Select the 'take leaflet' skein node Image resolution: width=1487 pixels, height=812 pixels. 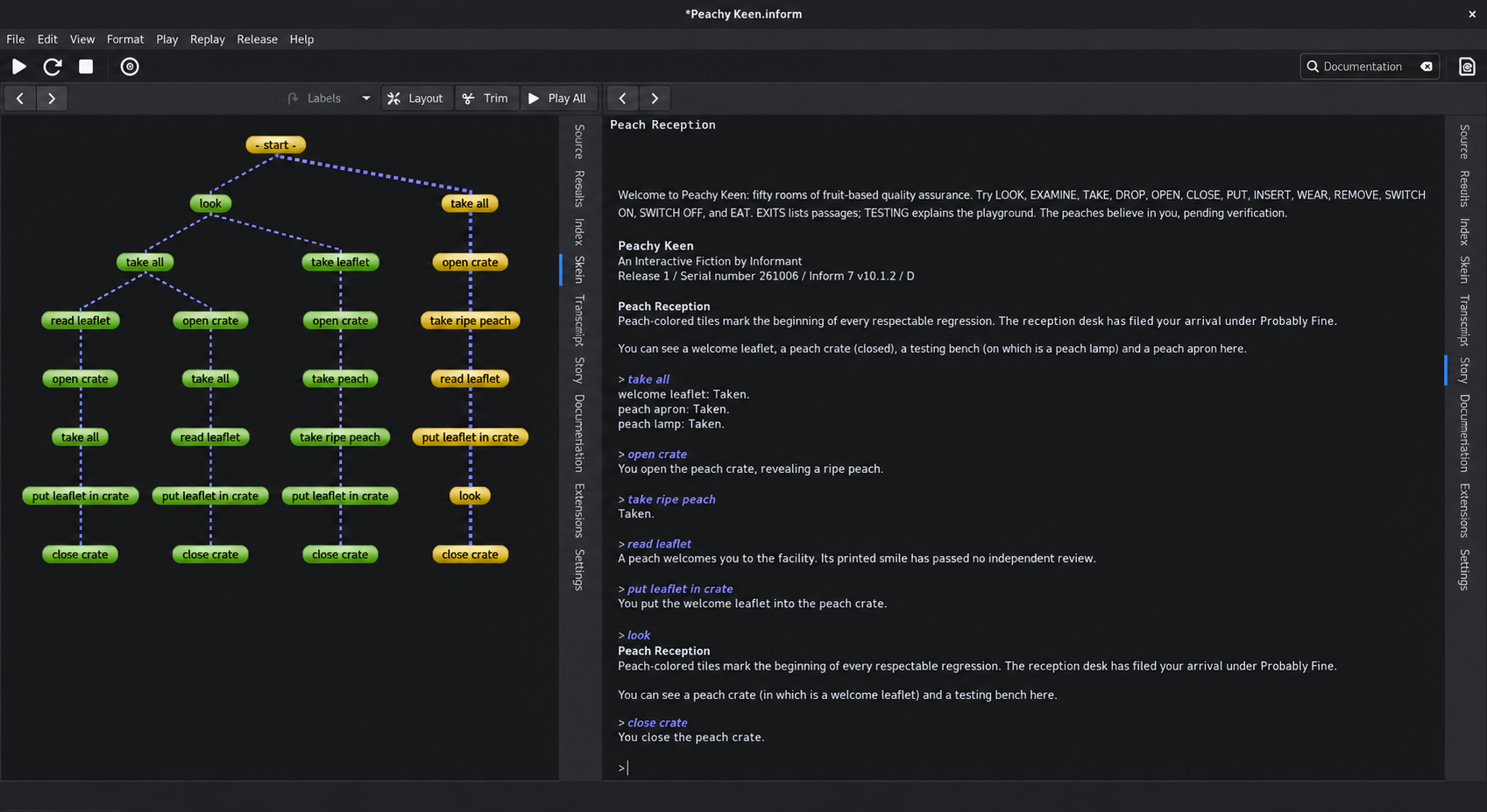point(340,262)
